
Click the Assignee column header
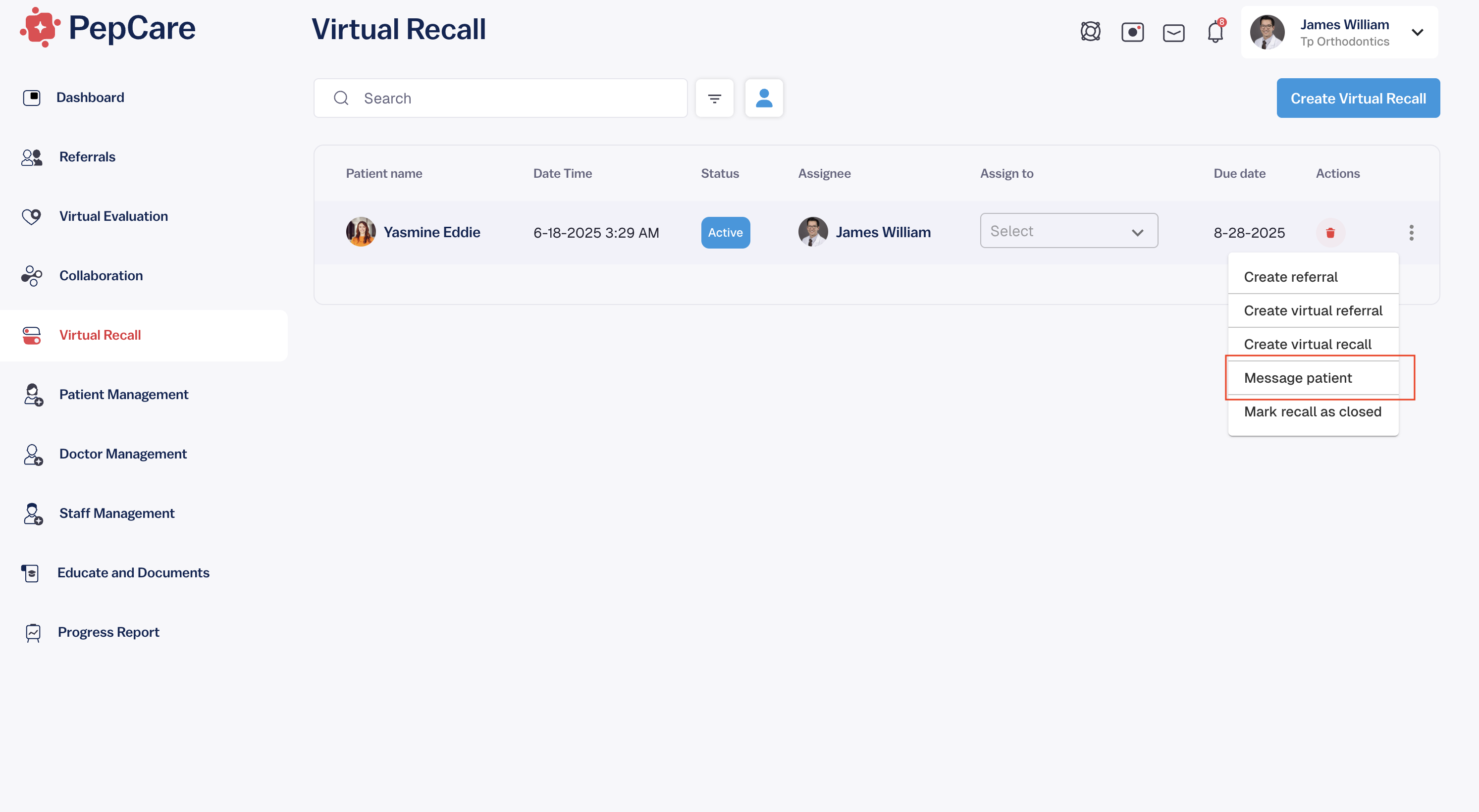(x=824, y=173)
